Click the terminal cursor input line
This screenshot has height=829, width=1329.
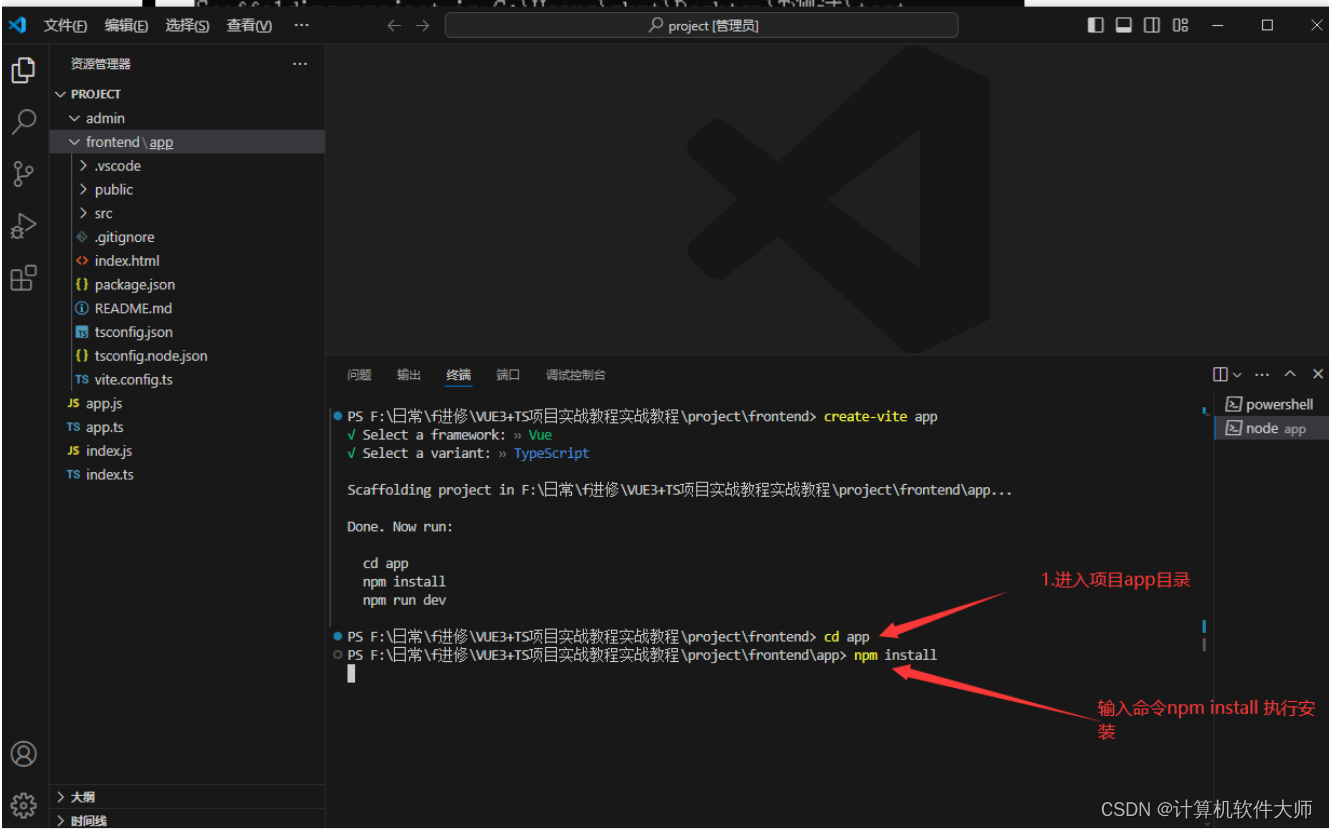coord(351,674)
